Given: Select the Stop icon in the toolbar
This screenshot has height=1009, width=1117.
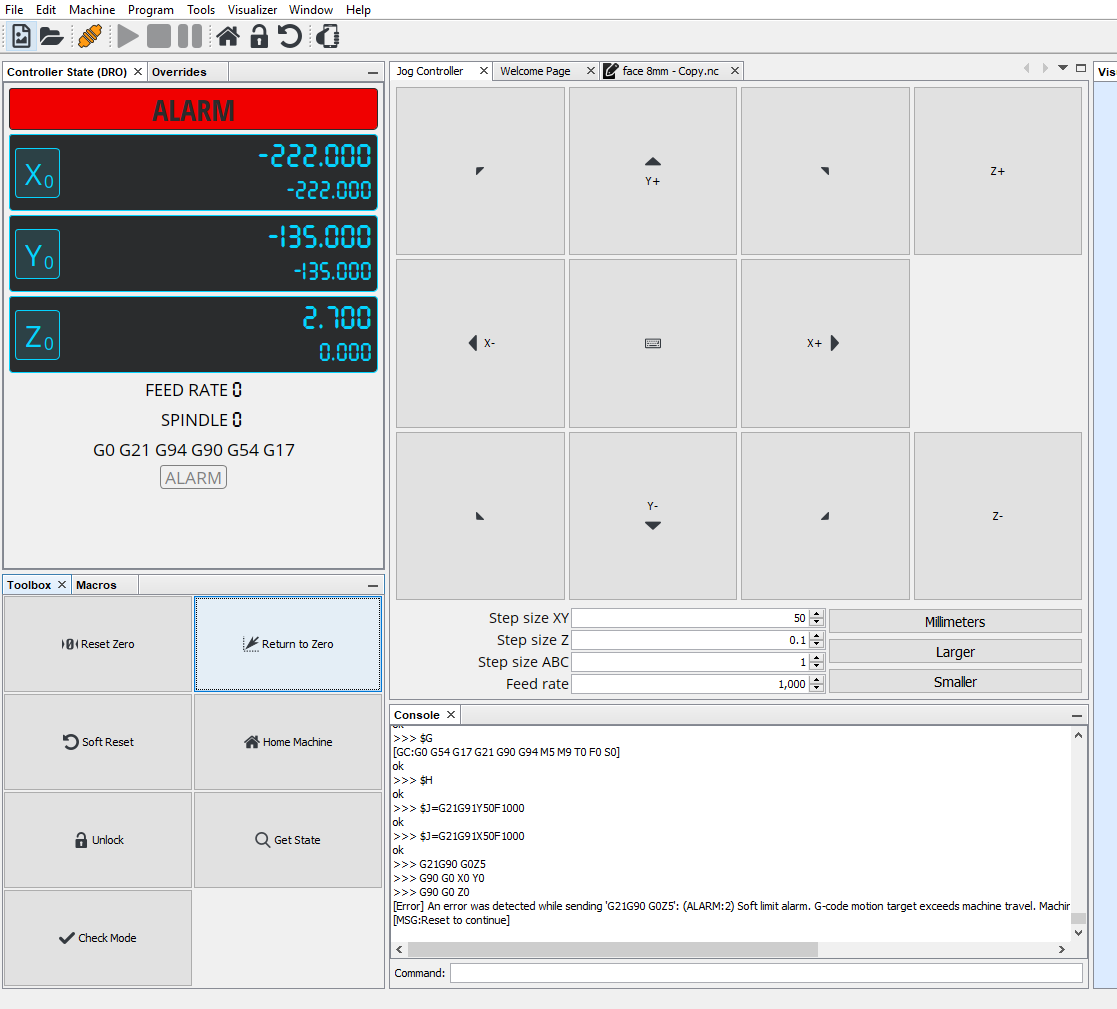Looking at the screenshot, I should pyautogui.click(x=159, y=36).
